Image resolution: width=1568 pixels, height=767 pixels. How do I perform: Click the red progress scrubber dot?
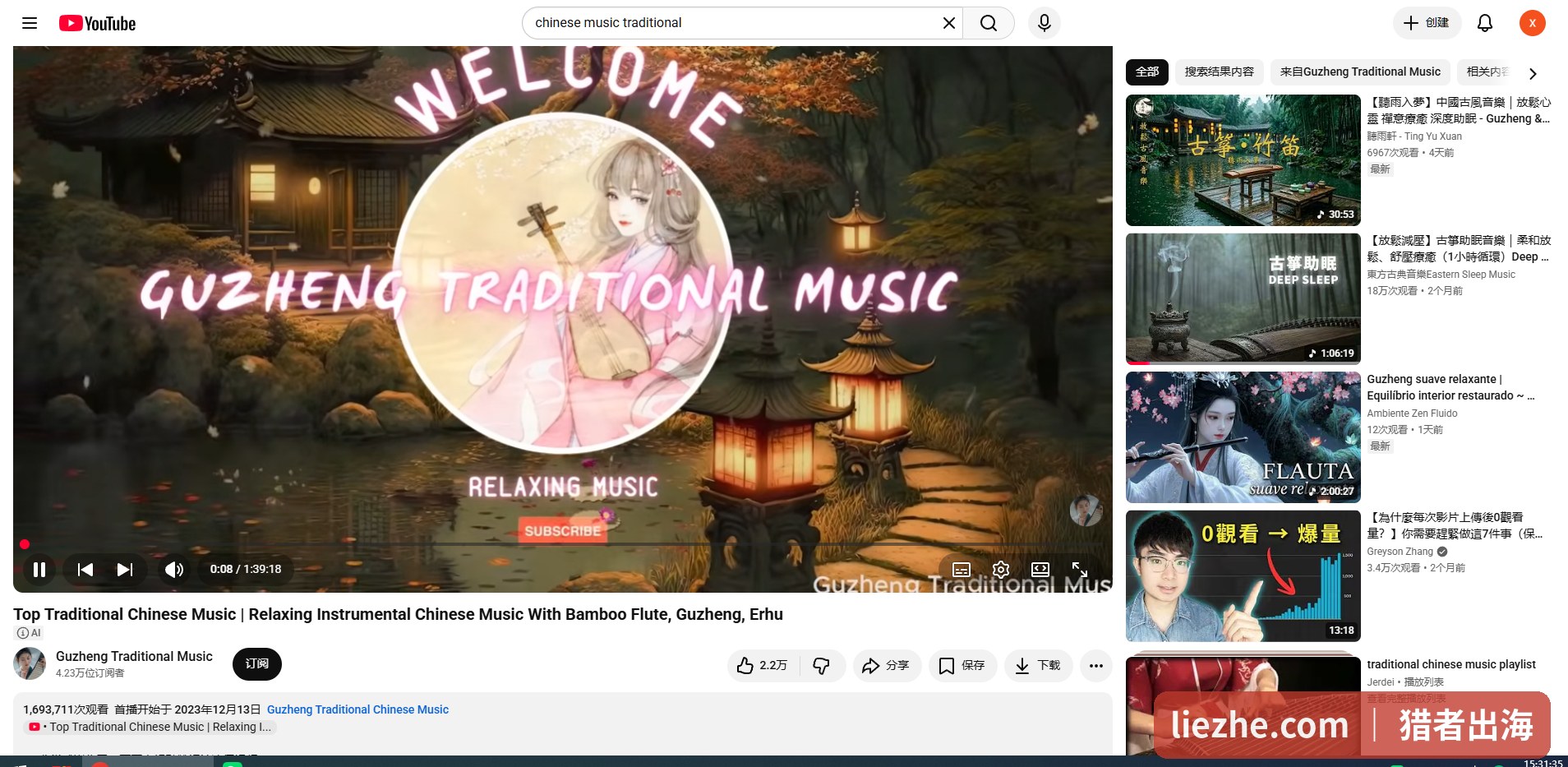click(25, 544)
